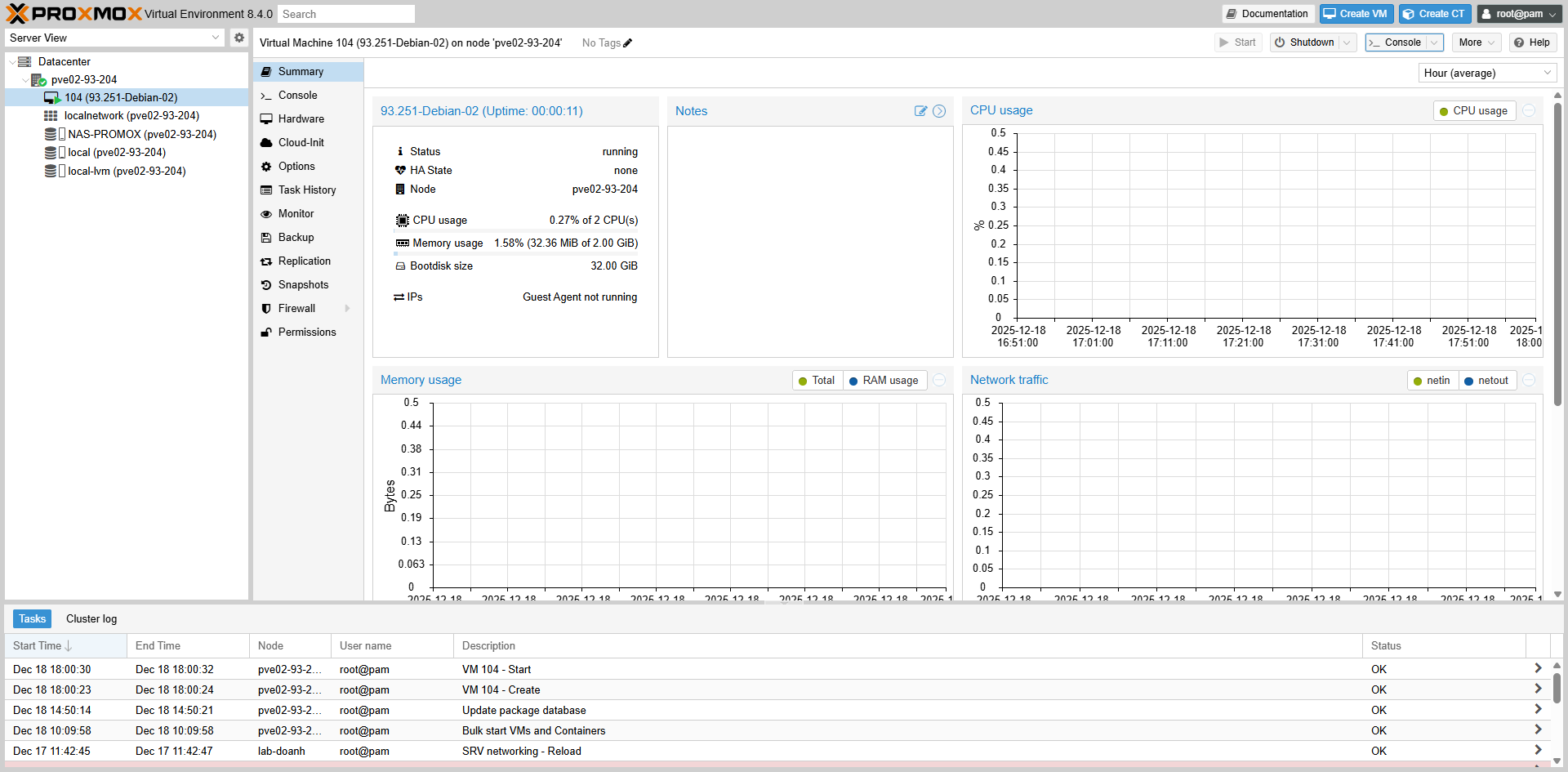This screenshot has width=1568, height=772.
Task: Expand the Shutdown button dropdown arrow
Action: click(1347, 42)
